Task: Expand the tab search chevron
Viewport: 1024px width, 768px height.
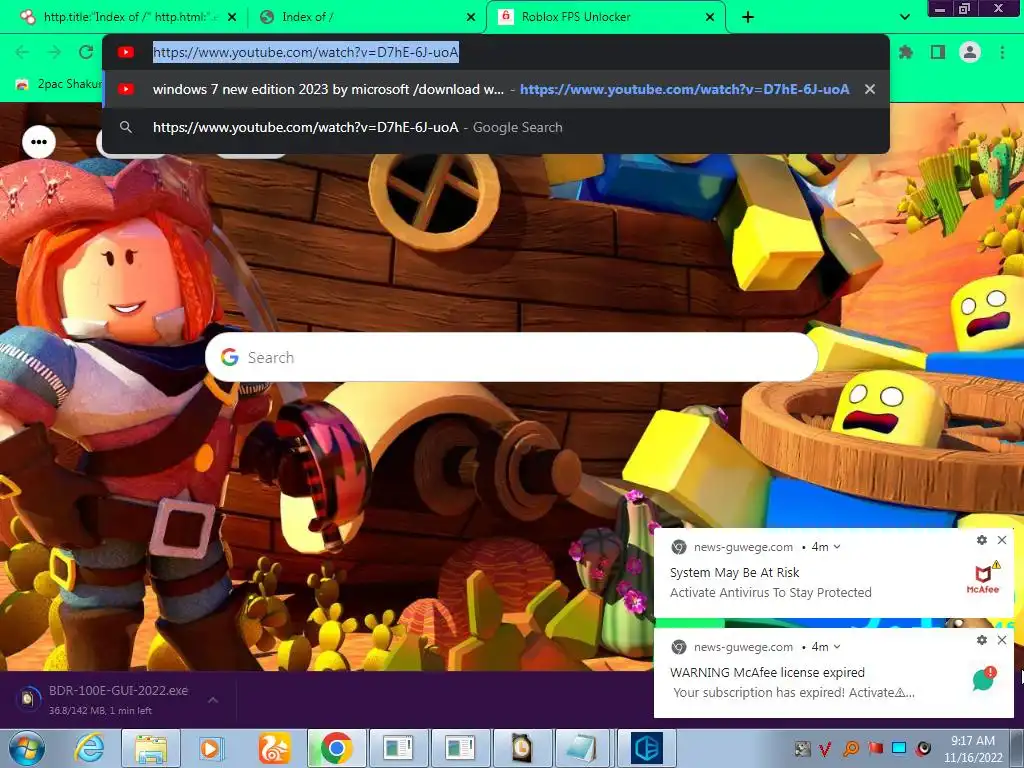Action: [x=904, y=17]
